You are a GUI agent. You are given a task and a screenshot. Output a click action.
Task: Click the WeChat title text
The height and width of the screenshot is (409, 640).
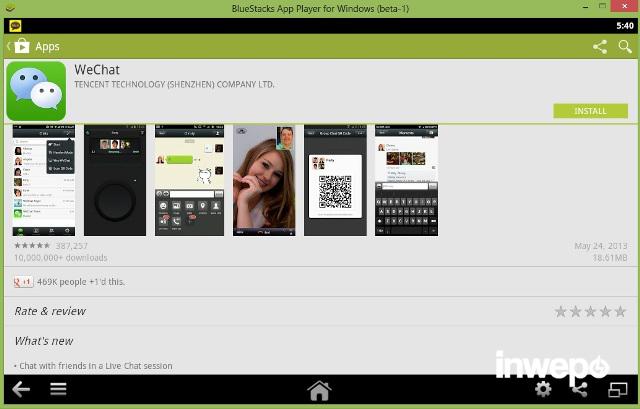[97, 70]
